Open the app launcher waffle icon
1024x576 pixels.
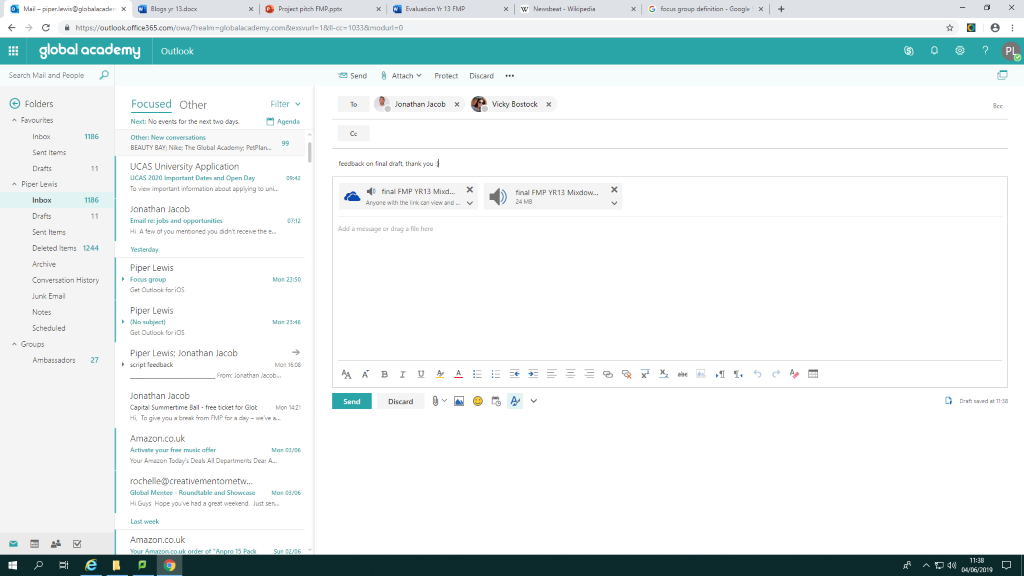(14, 50)
